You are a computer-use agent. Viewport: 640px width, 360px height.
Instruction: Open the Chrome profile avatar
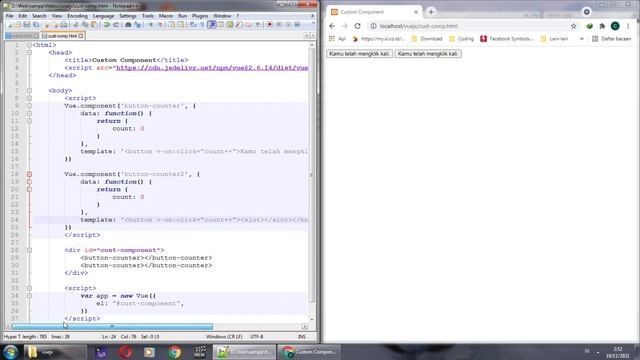(x=615, y=26)
